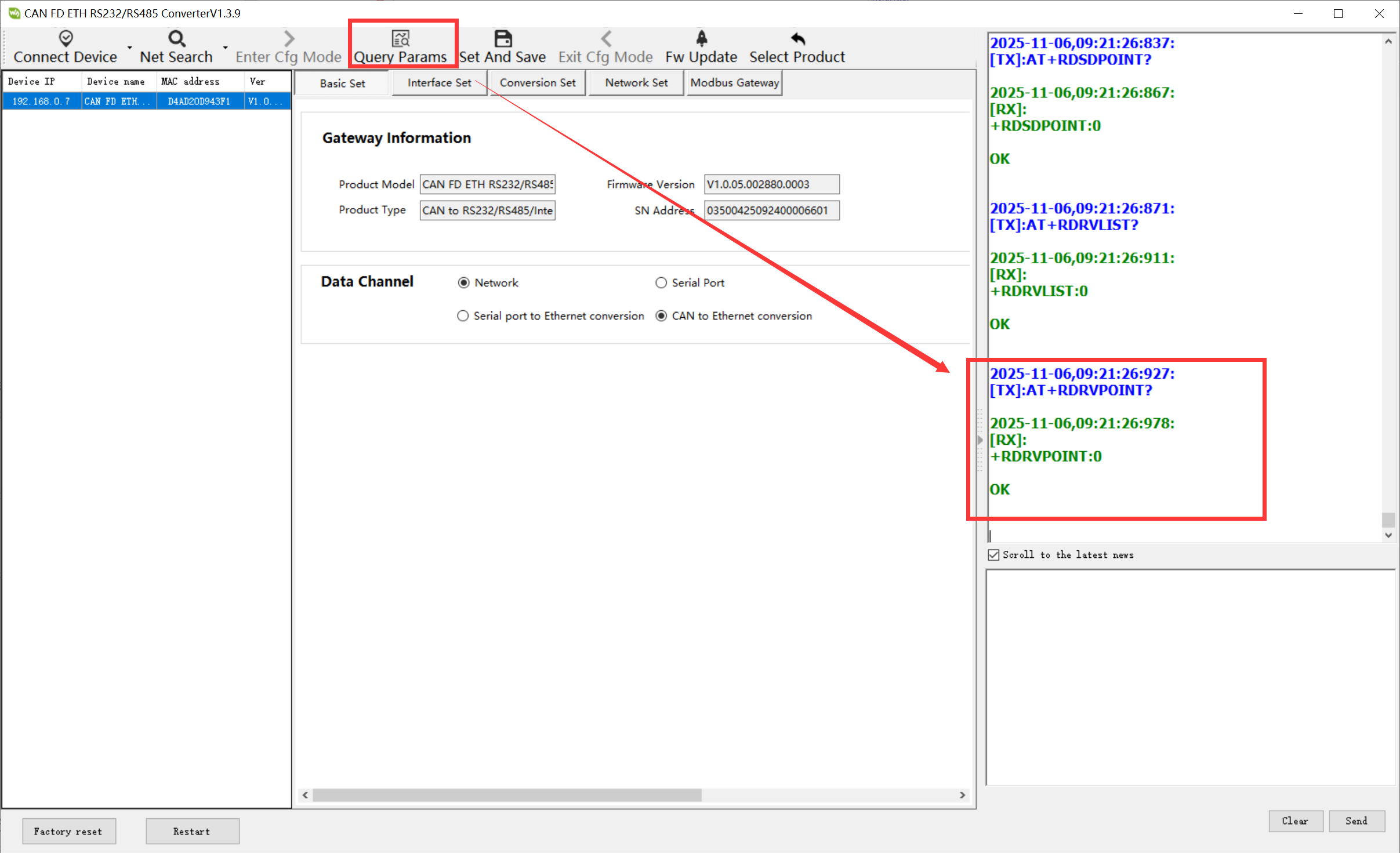Switch to the Interface Set tab
The image size is (1400, 853).
439,82
